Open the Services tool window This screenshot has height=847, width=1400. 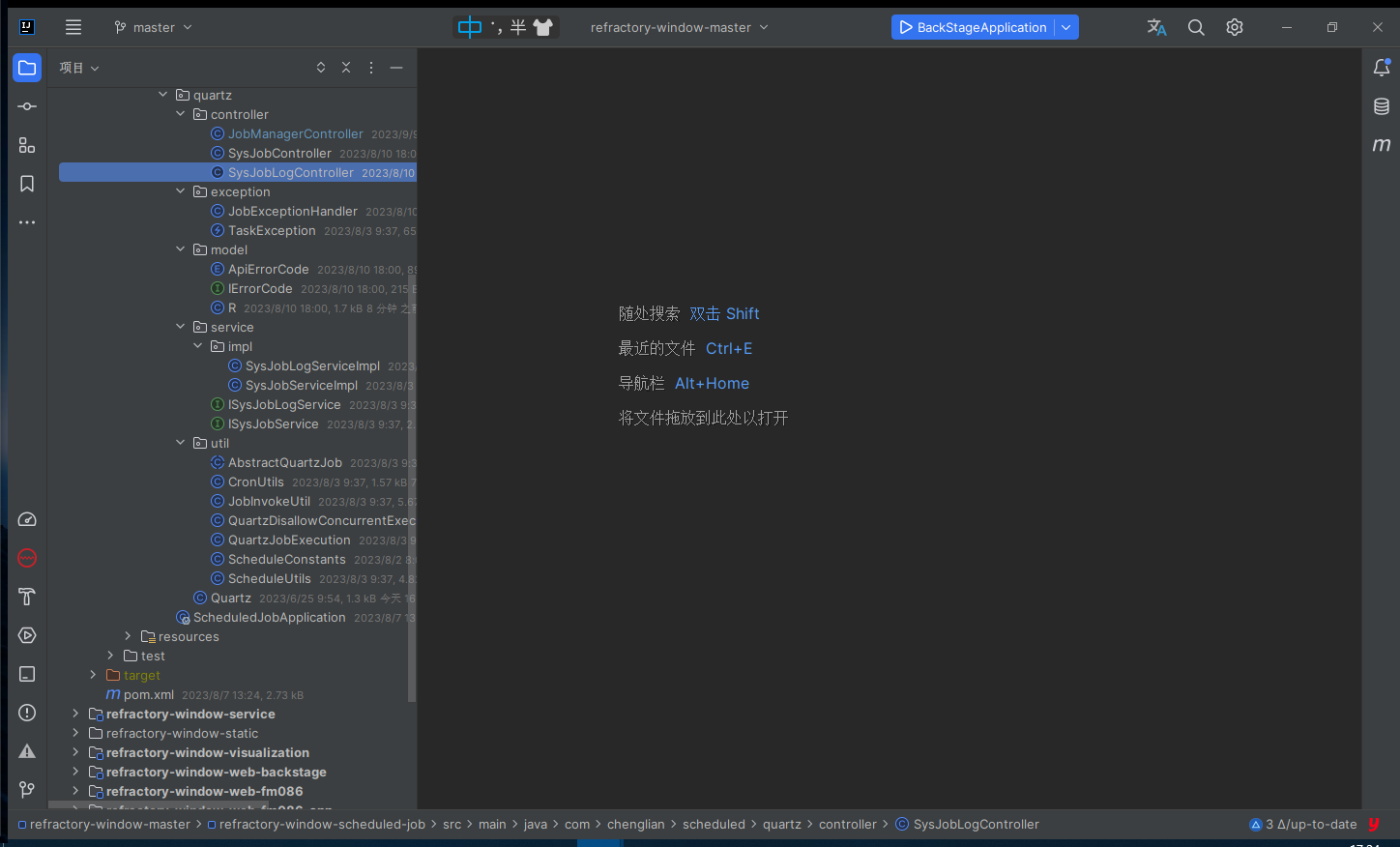pos(27,635)
